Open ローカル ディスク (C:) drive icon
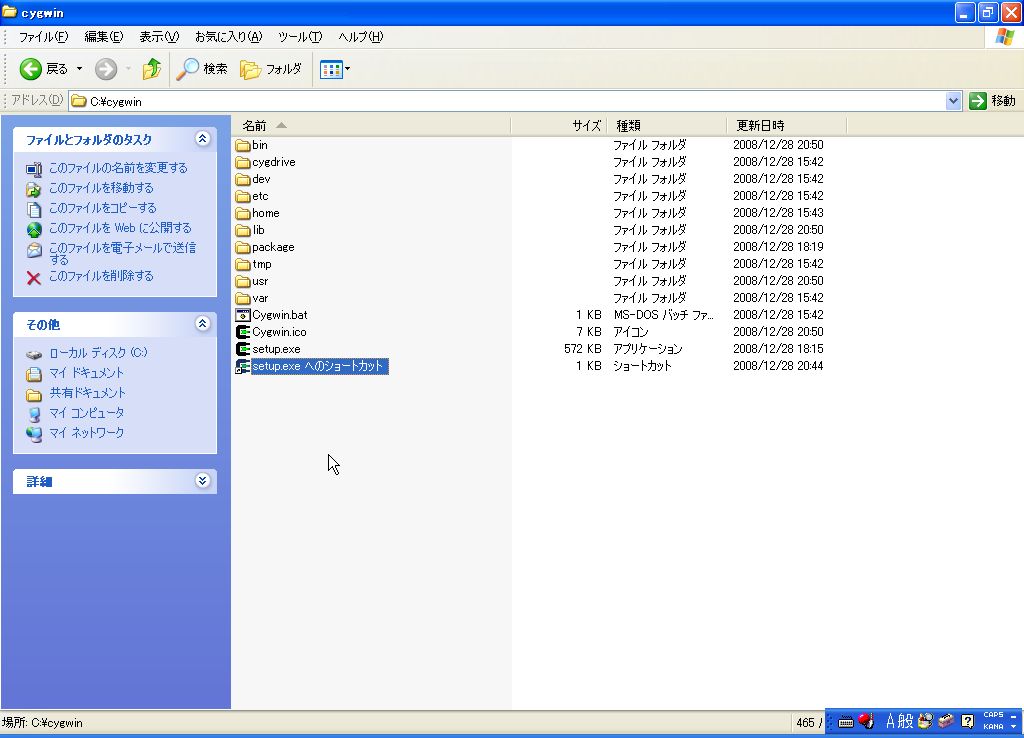 [34, 355]
